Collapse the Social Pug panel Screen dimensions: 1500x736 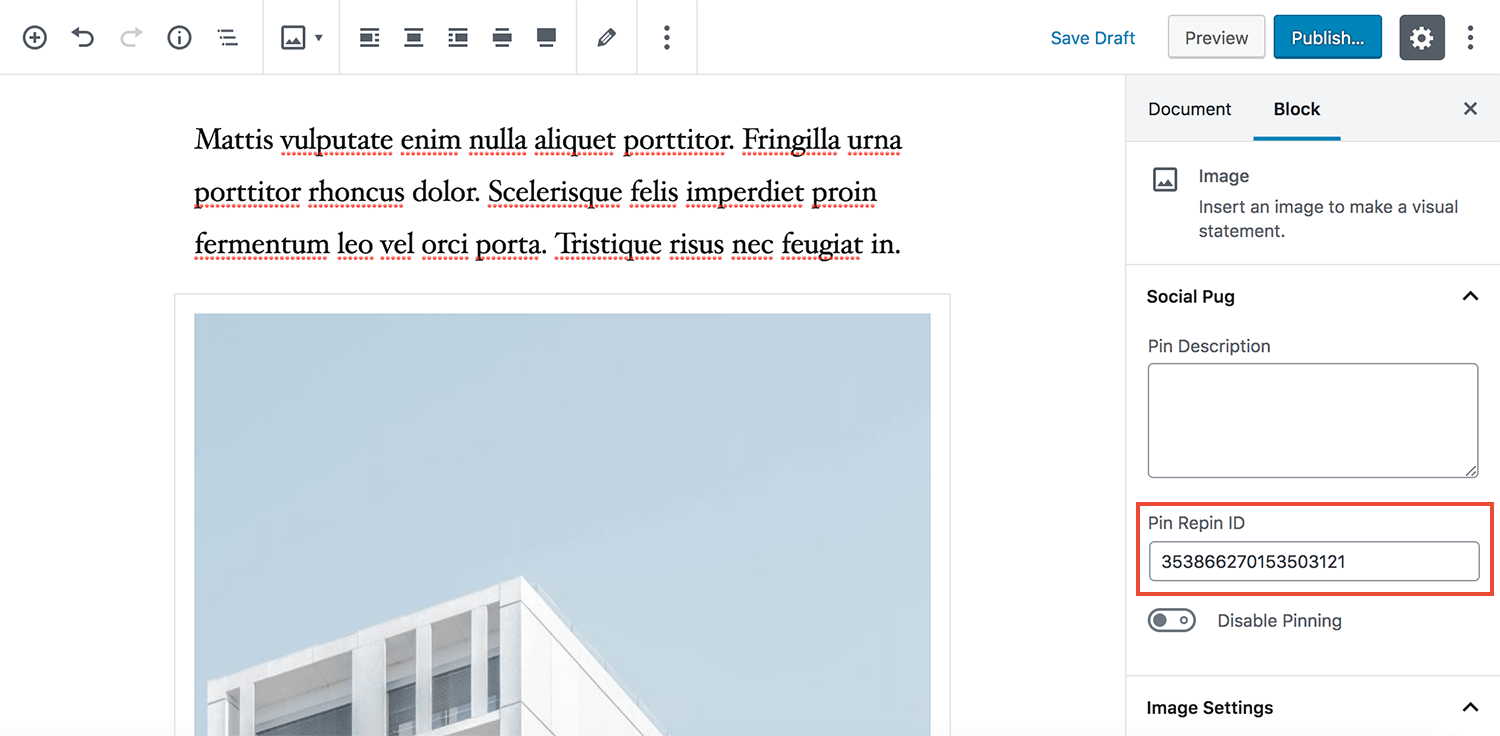click(x=1470, y=296)
